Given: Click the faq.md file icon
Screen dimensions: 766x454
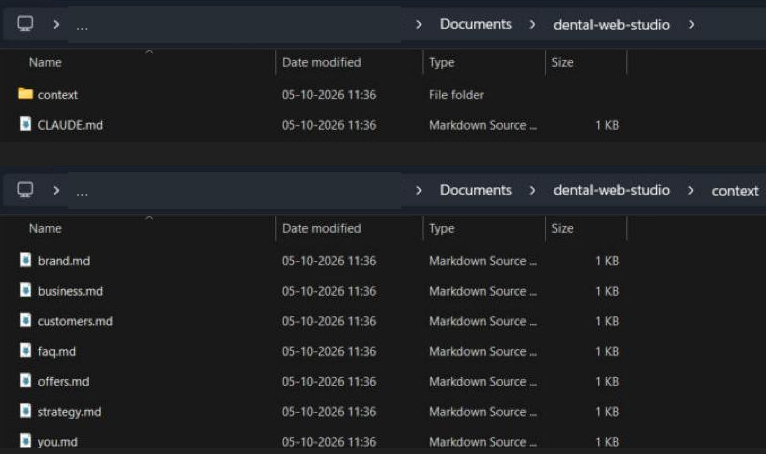Looking at the screenshot, I should pyautogui.click(x=25, y=350).
